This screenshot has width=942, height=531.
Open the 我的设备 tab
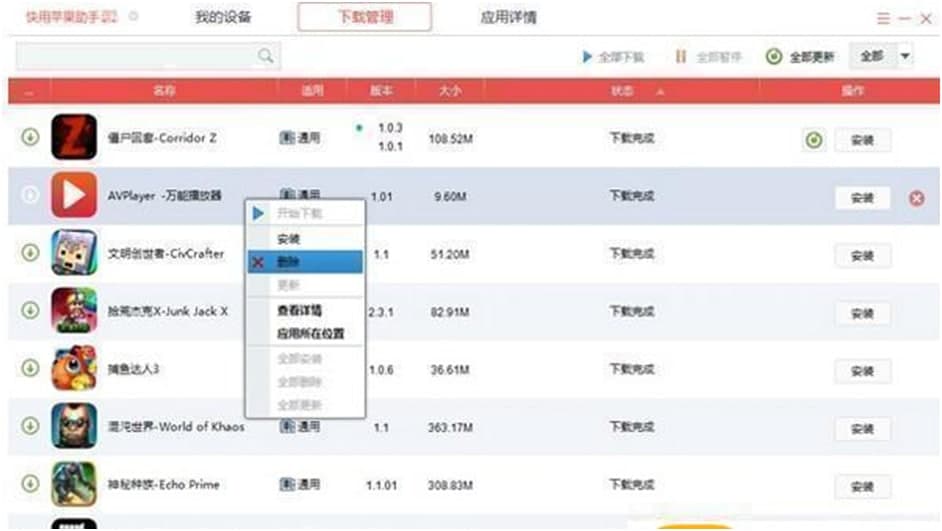pyautogui.click(x=223, y=17)
